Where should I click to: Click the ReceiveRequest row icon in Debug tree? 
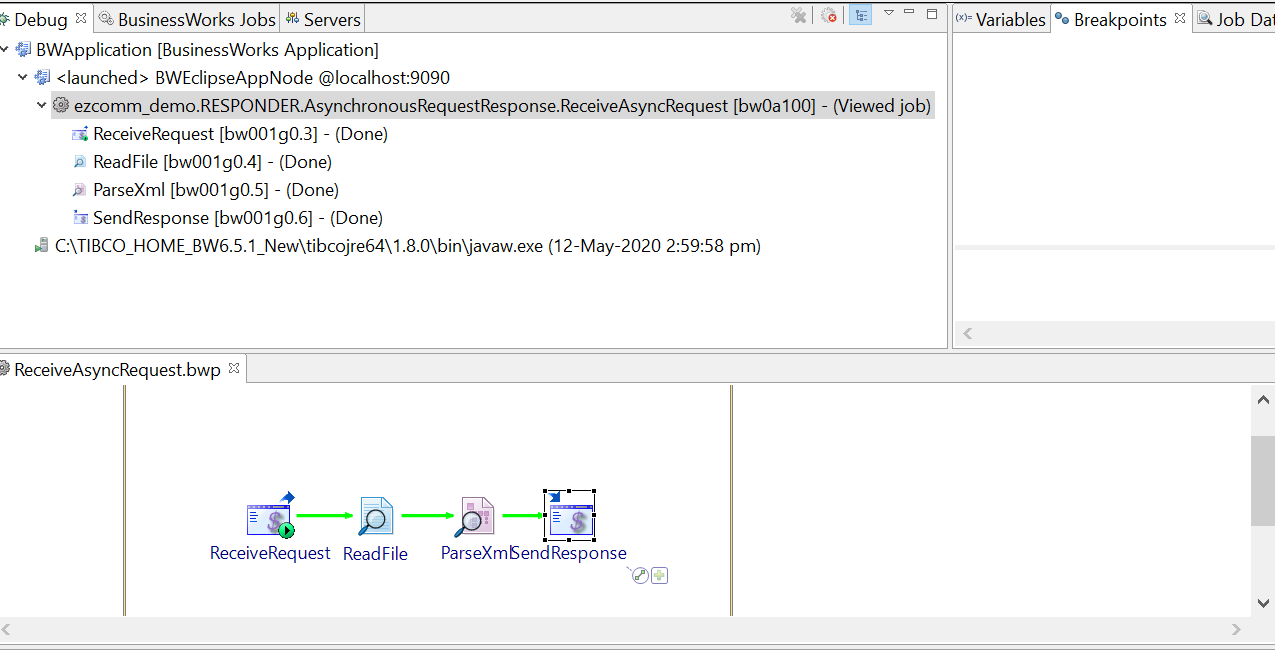coord(80,133)
